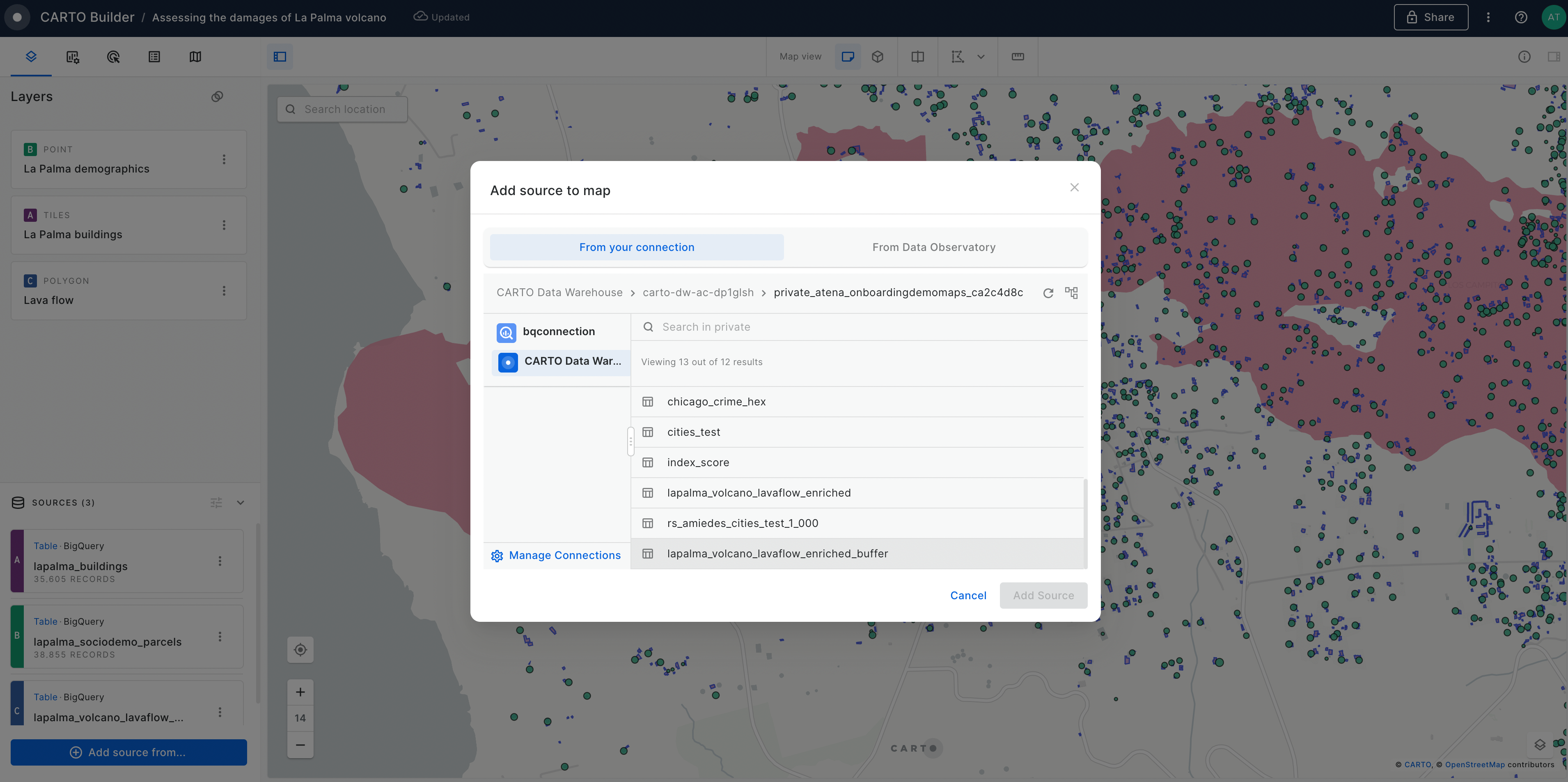
Task: Open the Layers tab icon
Action: tap(31, 57)
